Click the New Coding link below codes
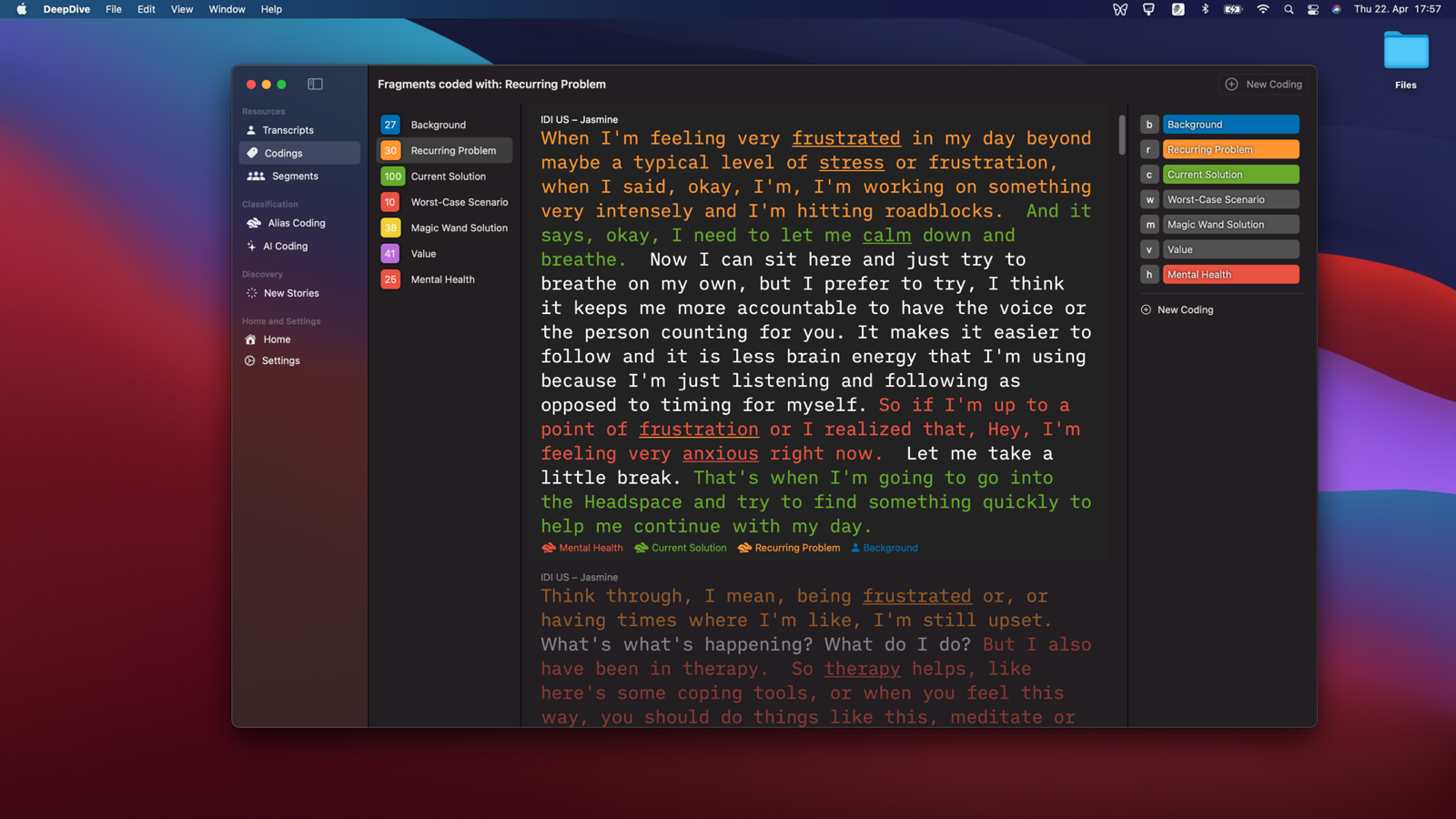Screen dimensions: 1456x819 1177,309
